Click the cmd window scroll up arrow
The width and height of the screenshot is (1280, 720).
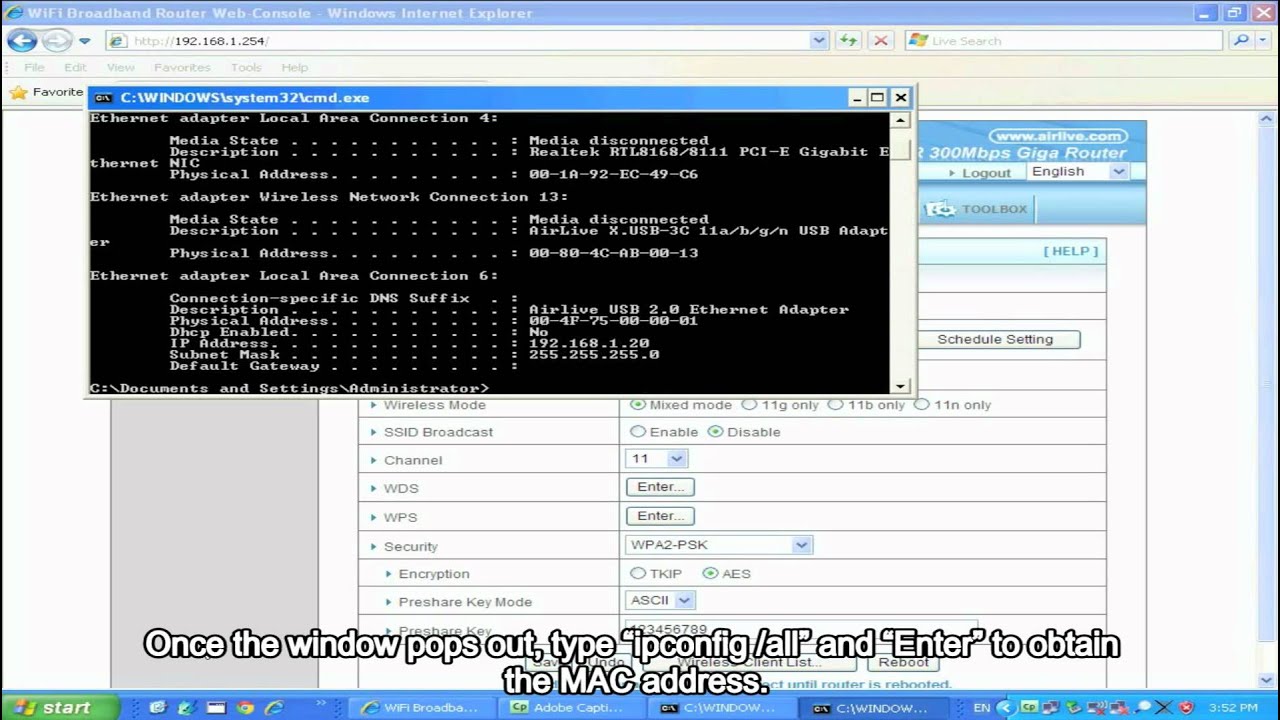(900, 120)
